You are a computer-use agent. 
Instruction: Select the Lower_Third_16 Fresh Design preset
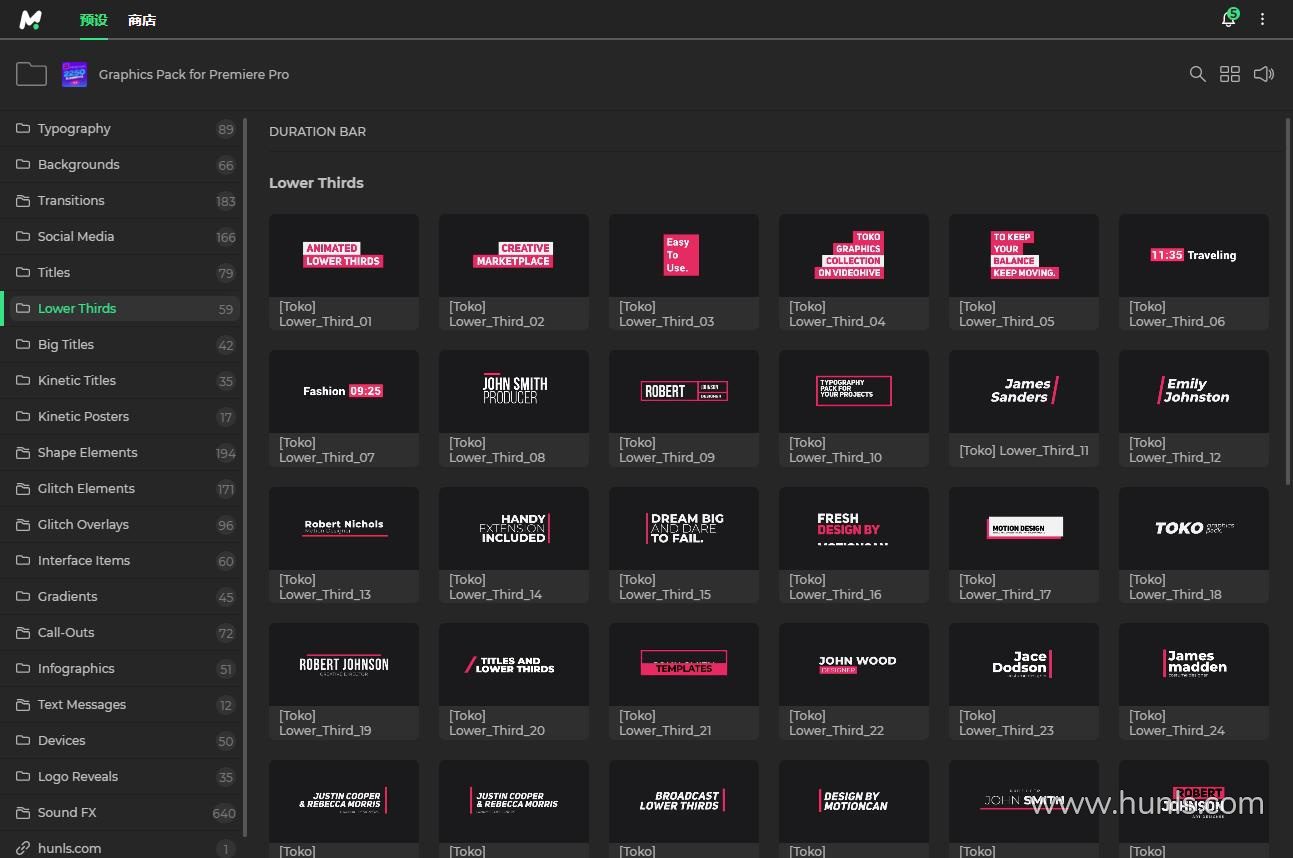click(x=854, y=545)
